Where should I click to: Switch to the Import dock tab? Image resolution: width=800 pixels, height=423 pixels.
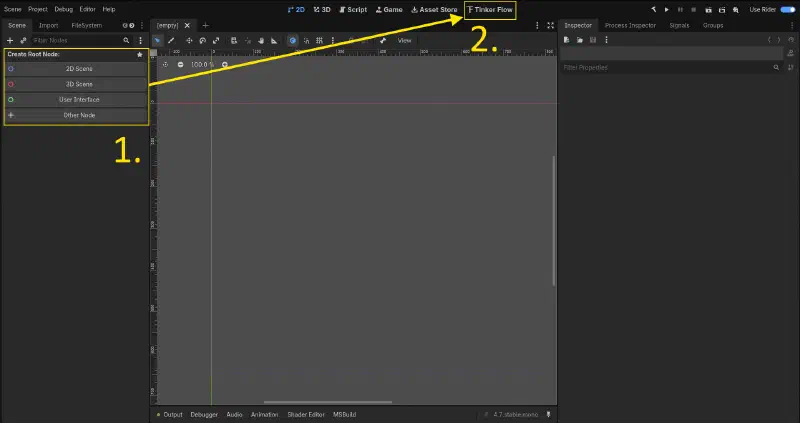click(x=48, y=26)
